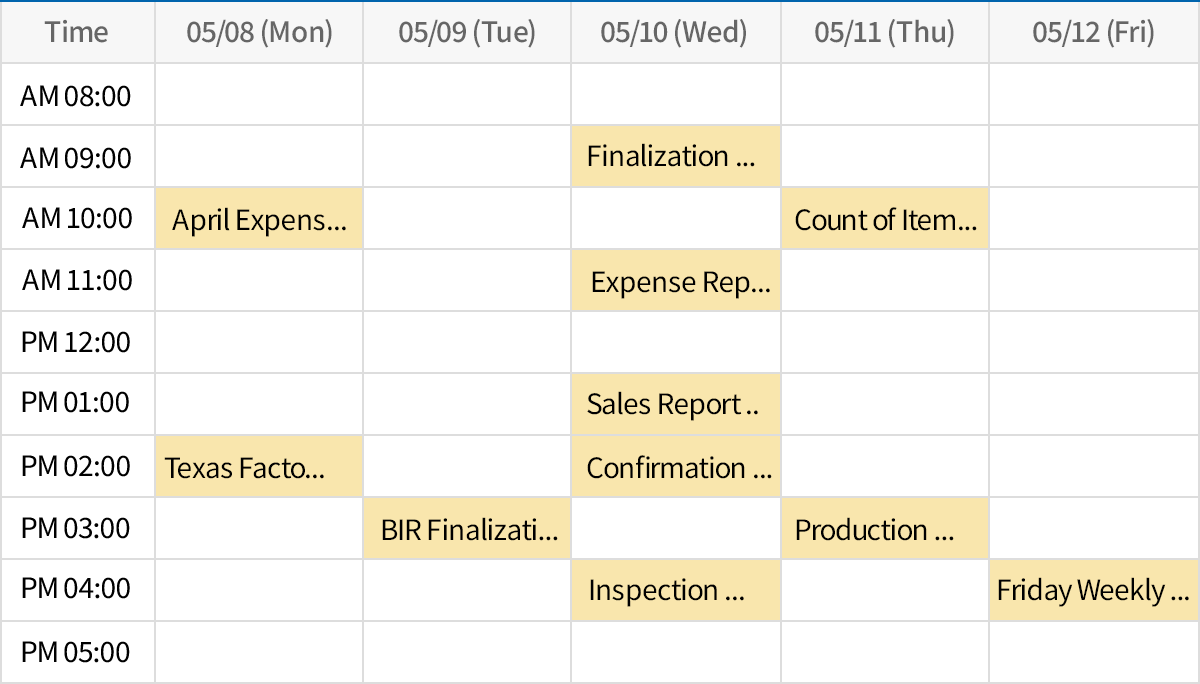Select the Sales Report event on Wednesday
Screen dimensions: 1200x684
pos(675,405)
